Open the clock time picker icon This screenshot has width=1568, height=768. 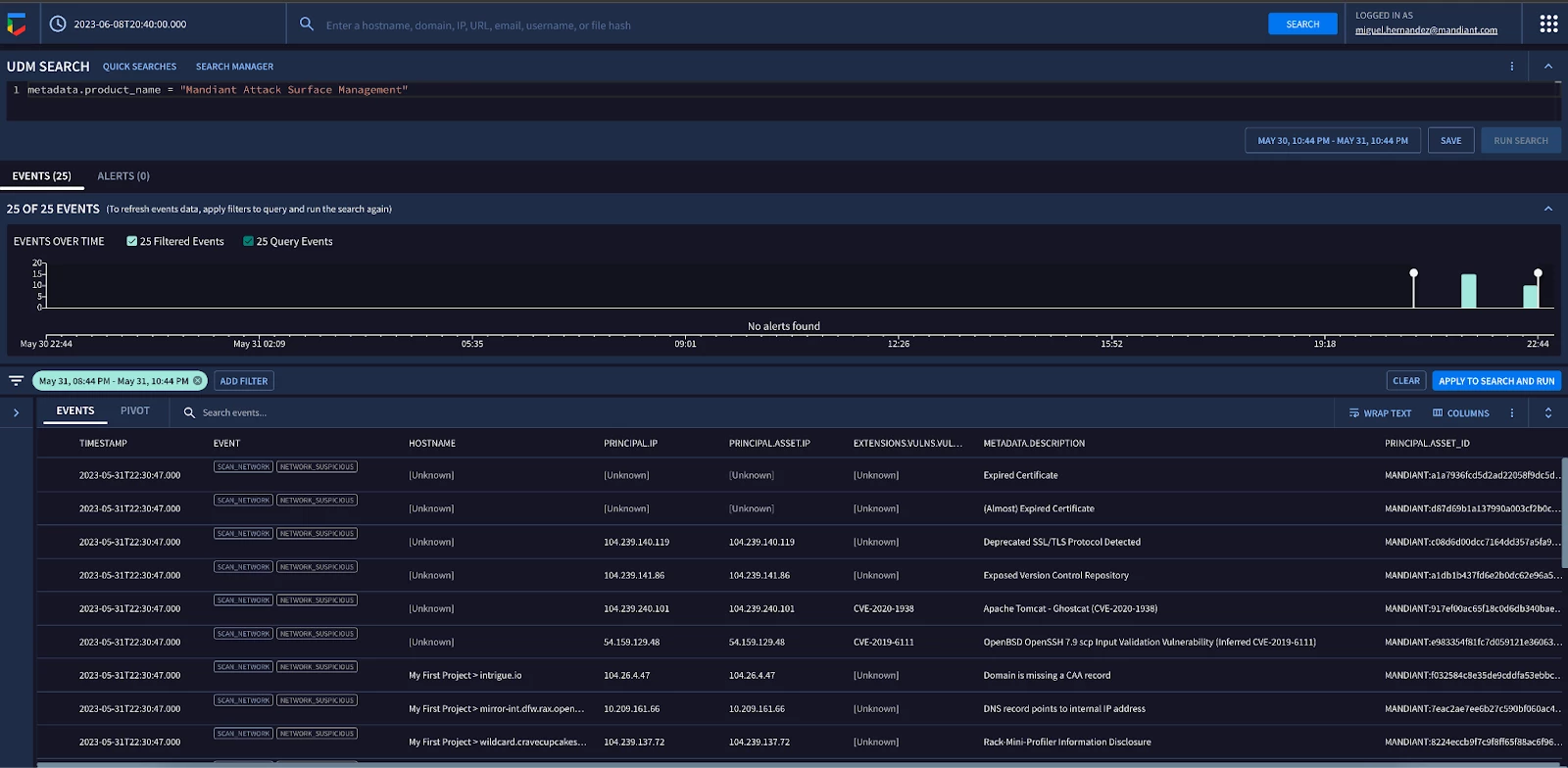[x=58, y=24]
